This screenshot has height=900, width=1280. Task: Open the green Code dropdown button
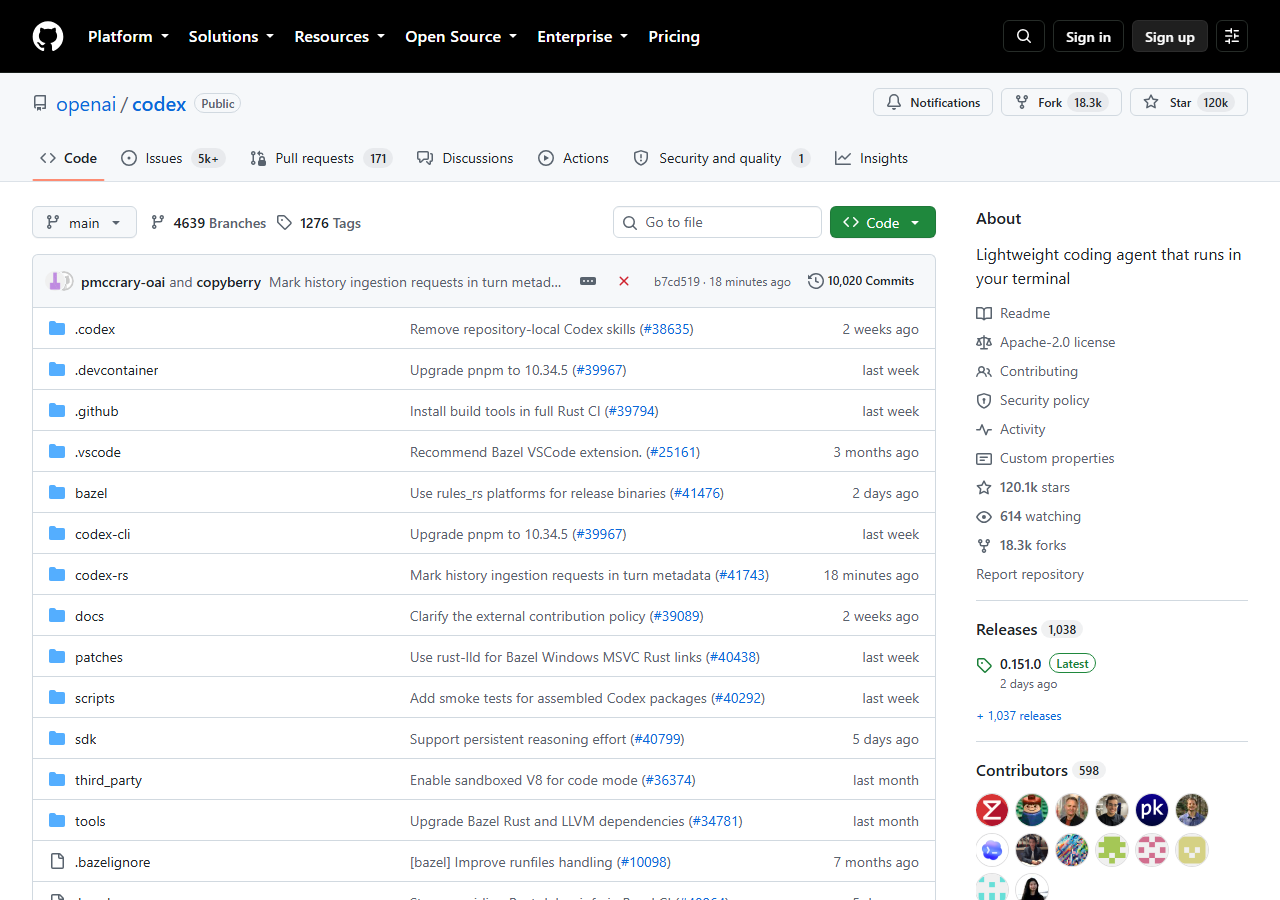click(x=883, y=222)
